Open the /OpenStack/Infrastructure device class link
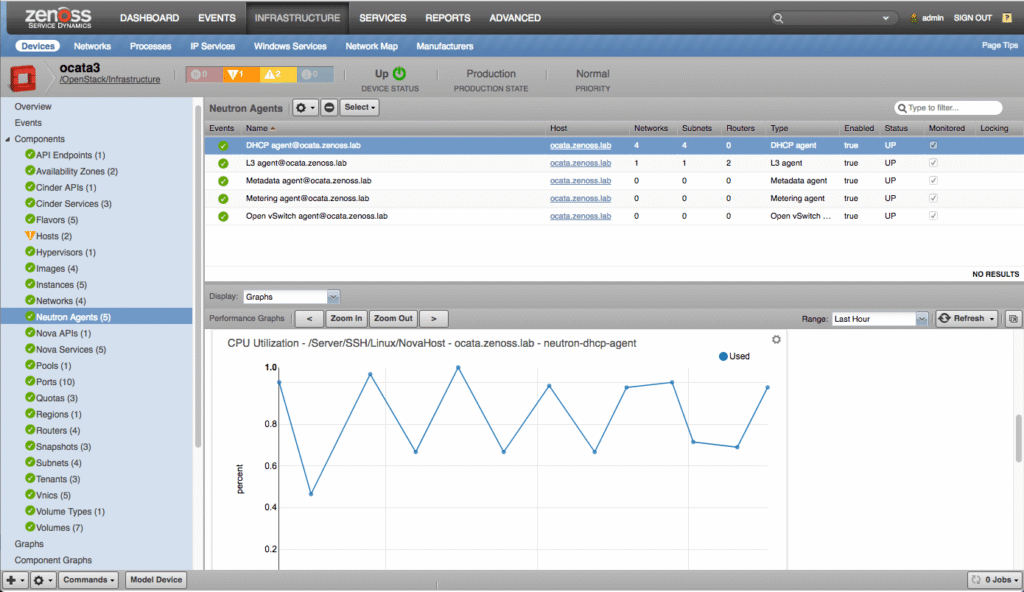This screenshot has width=1024, height=592. tap(110, 79)
